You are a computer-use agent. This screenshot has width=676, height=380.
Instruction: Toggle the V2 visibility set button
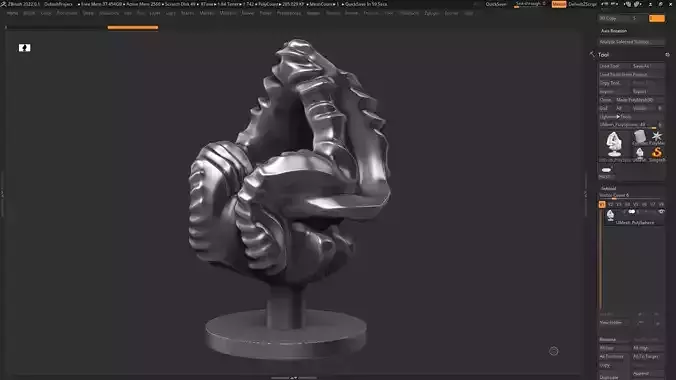point(610,204)
